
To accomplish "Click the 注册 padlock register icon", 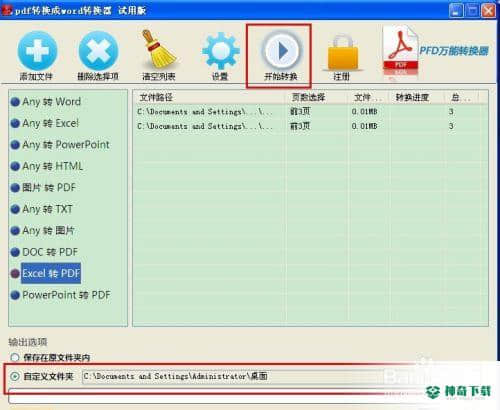I will point(343,53).
